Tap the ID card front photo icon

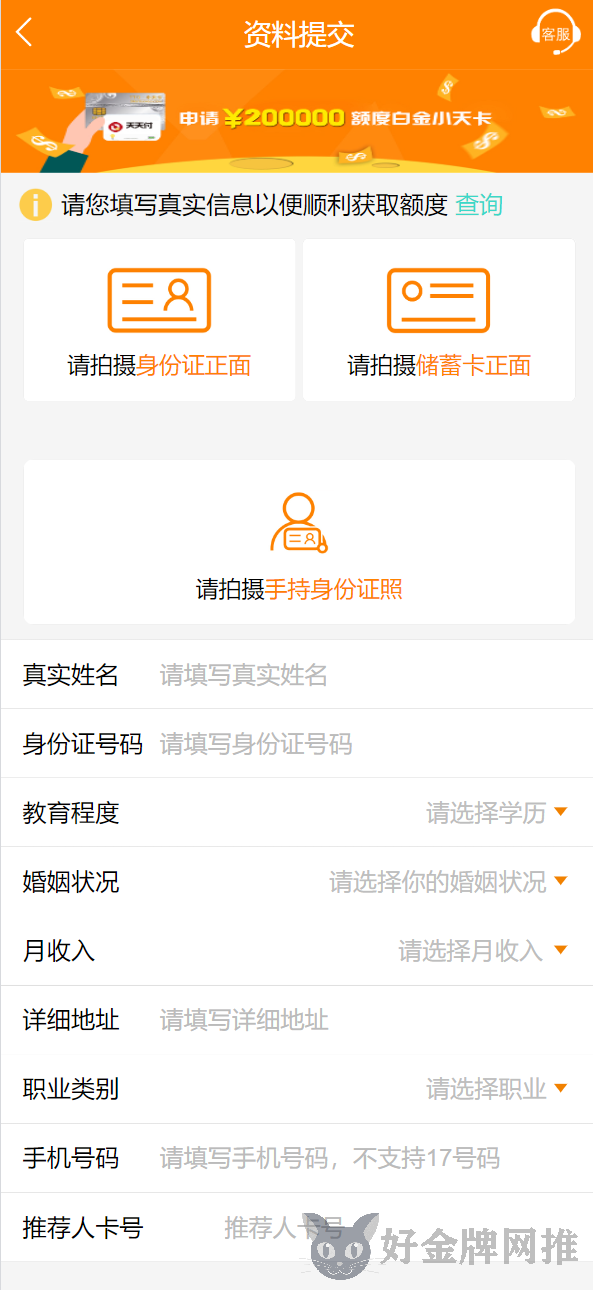click(159, 300)
